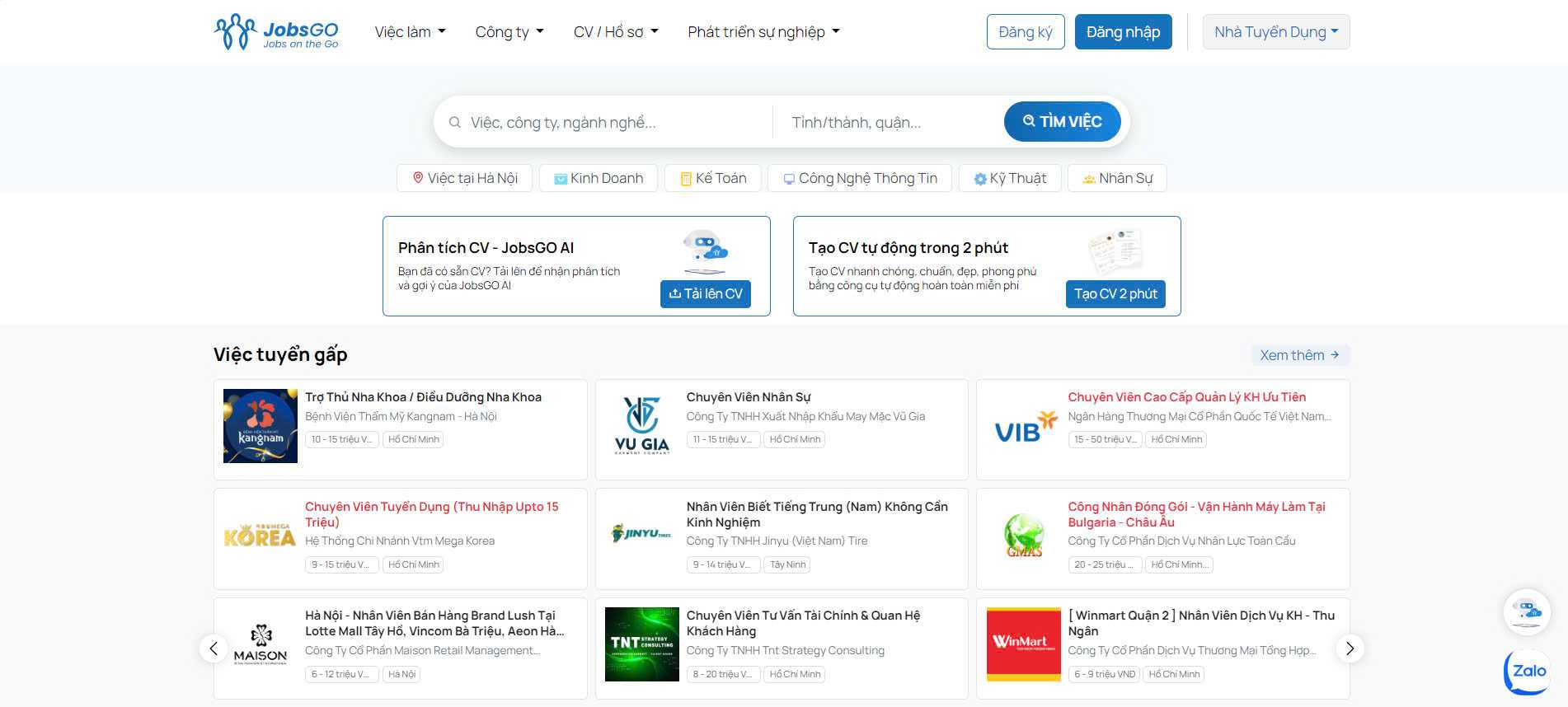Click Hệ Thống Chi Nhánh Vtm Mega Korea

click(400, 541)
